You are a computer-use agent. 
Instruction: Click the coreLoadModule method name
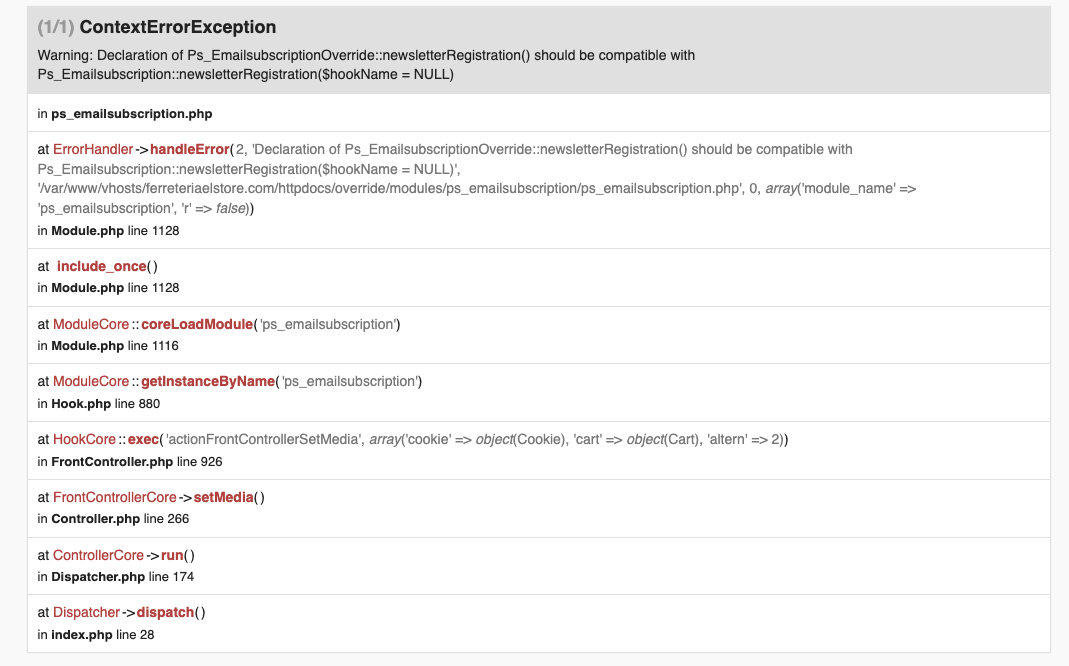click(x=198, y=324)
